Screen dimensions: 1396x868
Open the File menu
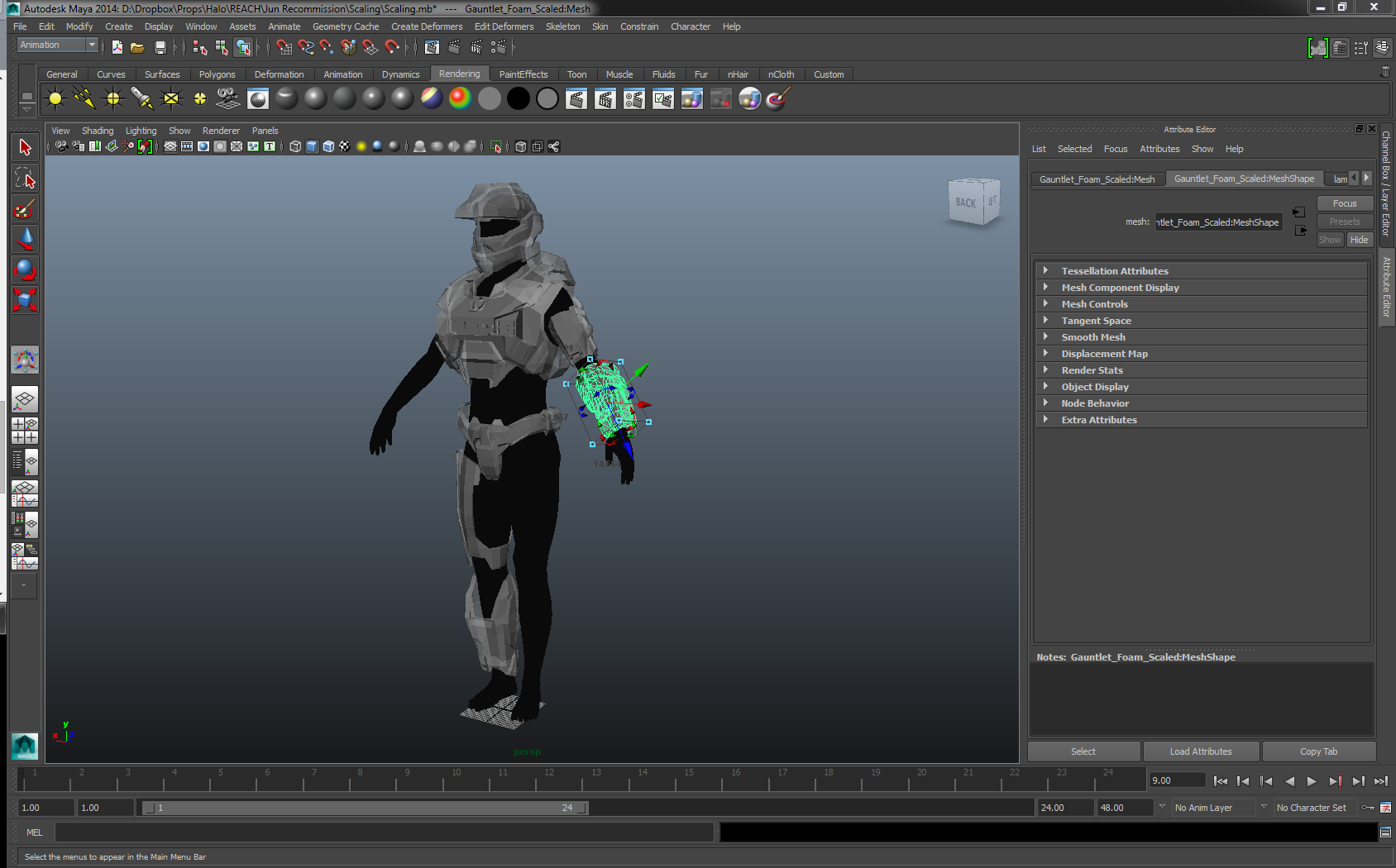pos(20,26)
